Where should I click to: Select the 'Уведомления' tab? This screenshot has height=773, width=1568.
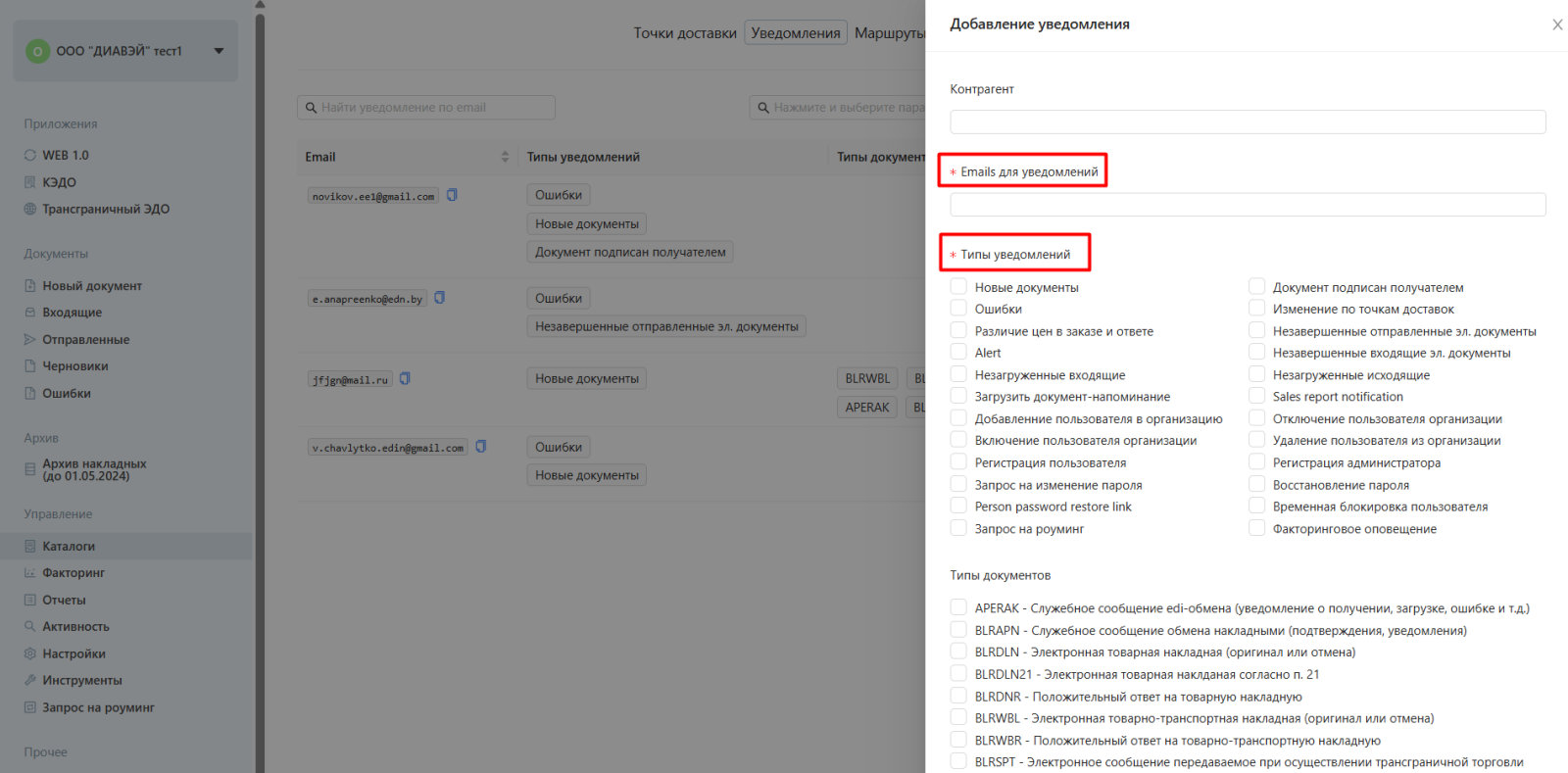tap(795, 33)
